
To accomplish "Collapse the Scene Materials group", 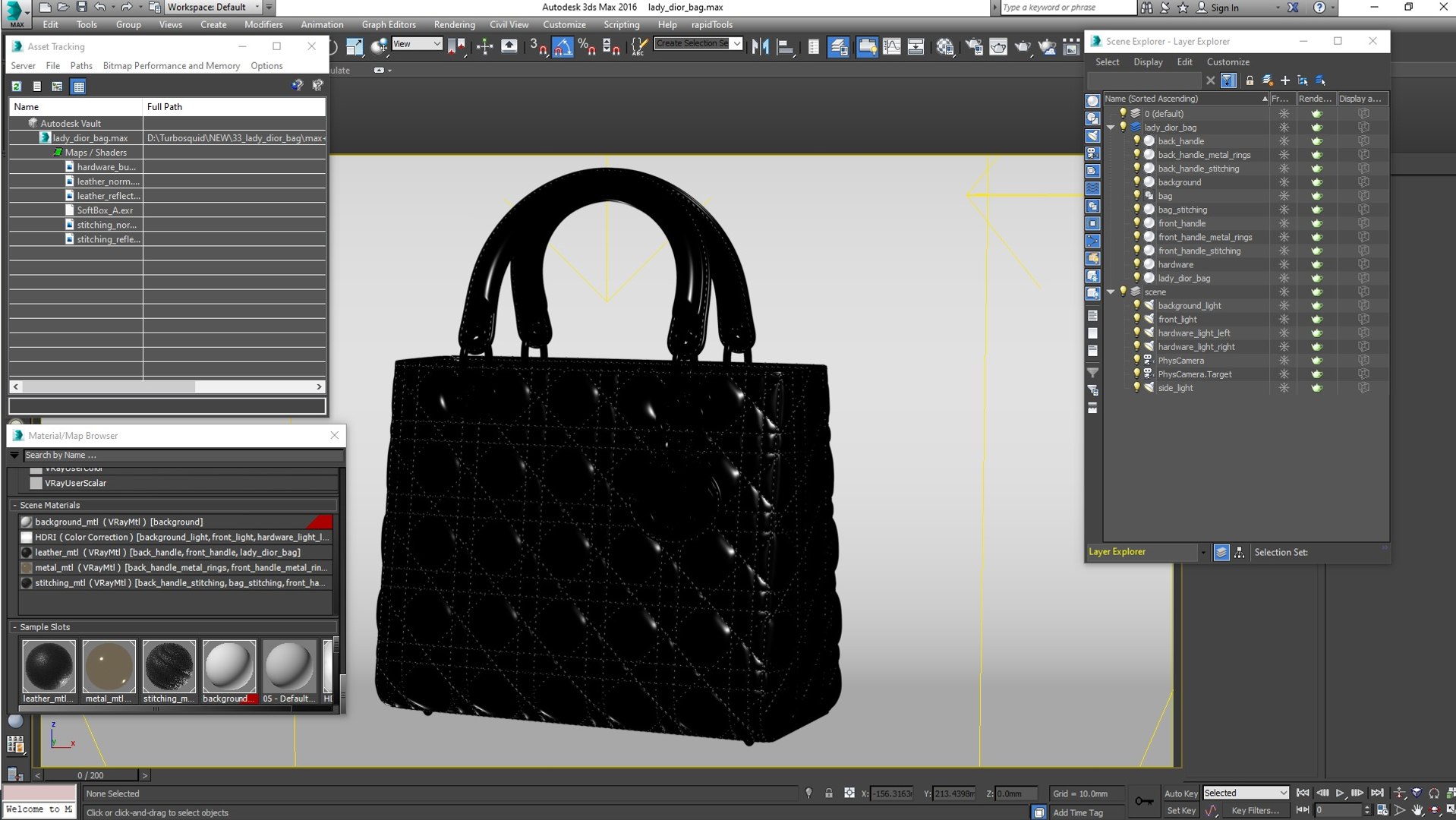I will tap(14, 505).
